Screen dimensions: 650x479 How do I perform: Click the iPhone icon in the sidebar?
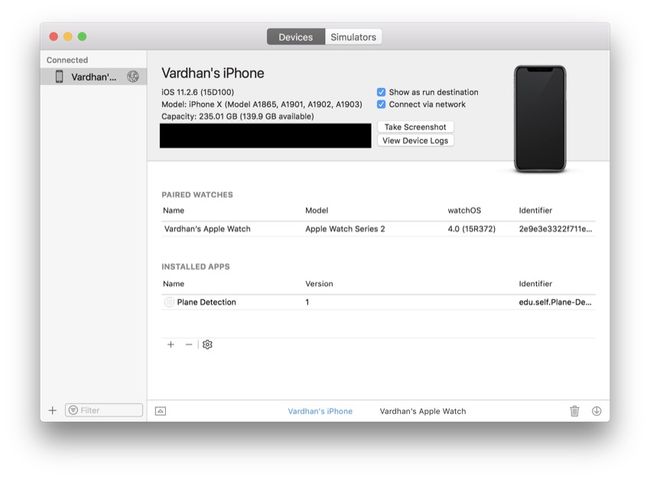pyautogui.click(x=59, y=76)
